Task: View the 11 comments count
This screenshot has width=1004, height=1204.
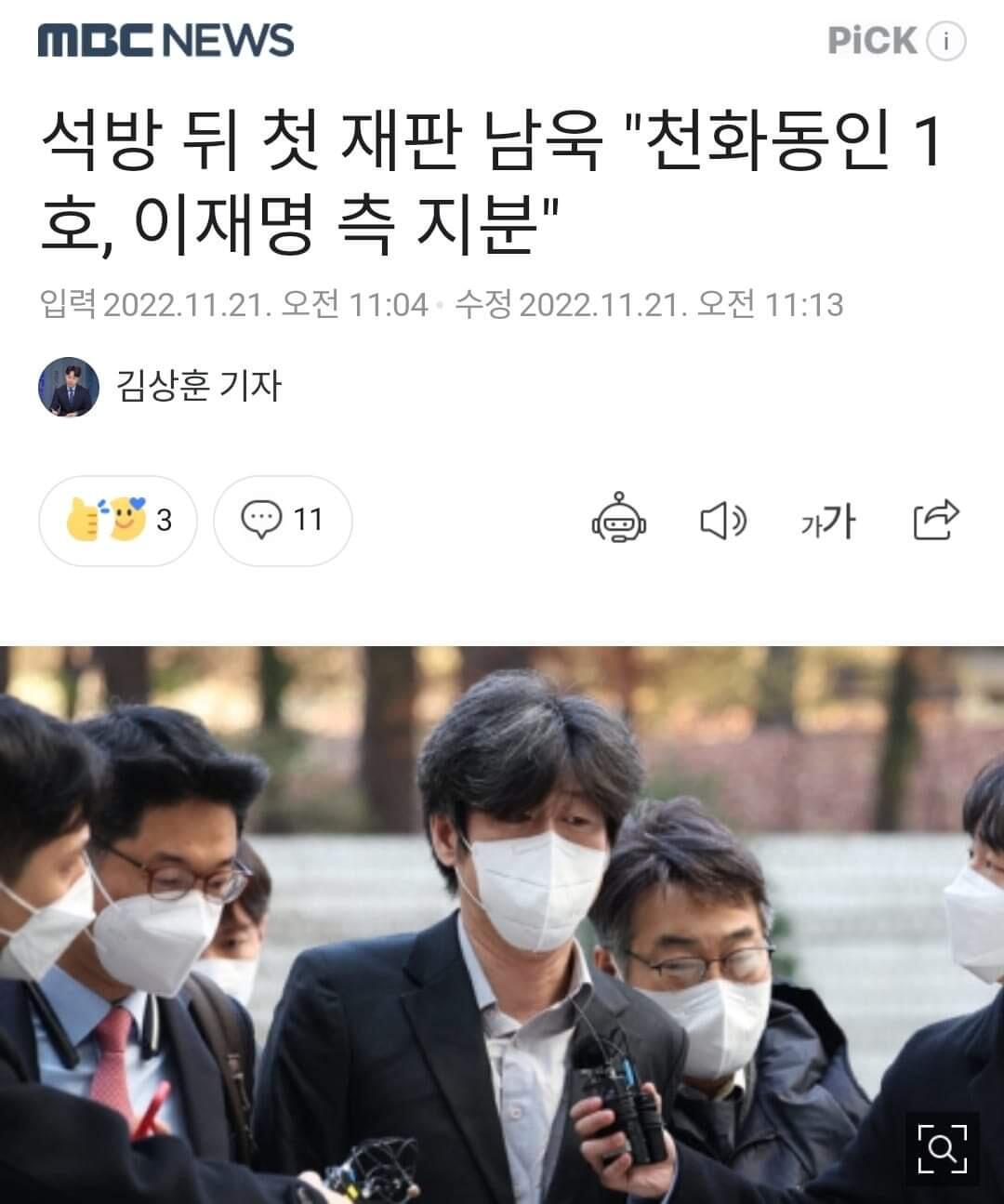Action: (x=308, y=520)
